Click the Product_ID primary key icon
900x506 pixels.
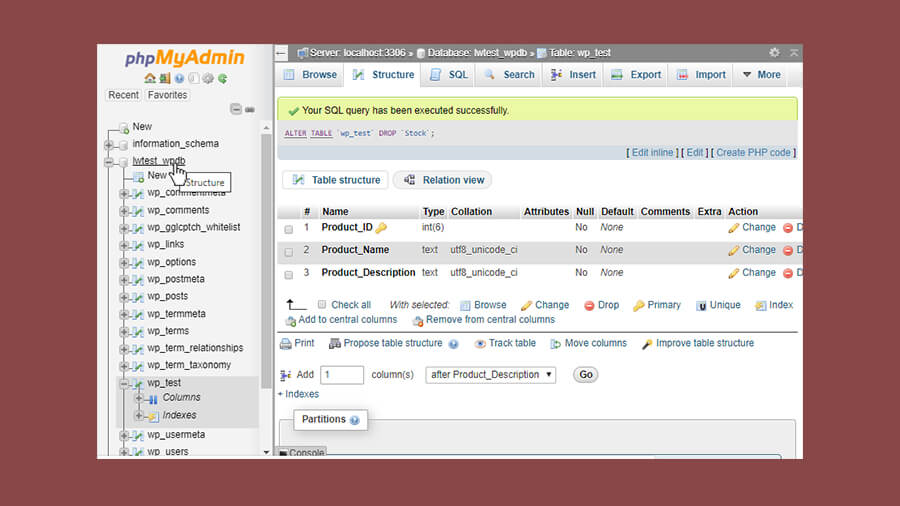[x=381, y=228]
